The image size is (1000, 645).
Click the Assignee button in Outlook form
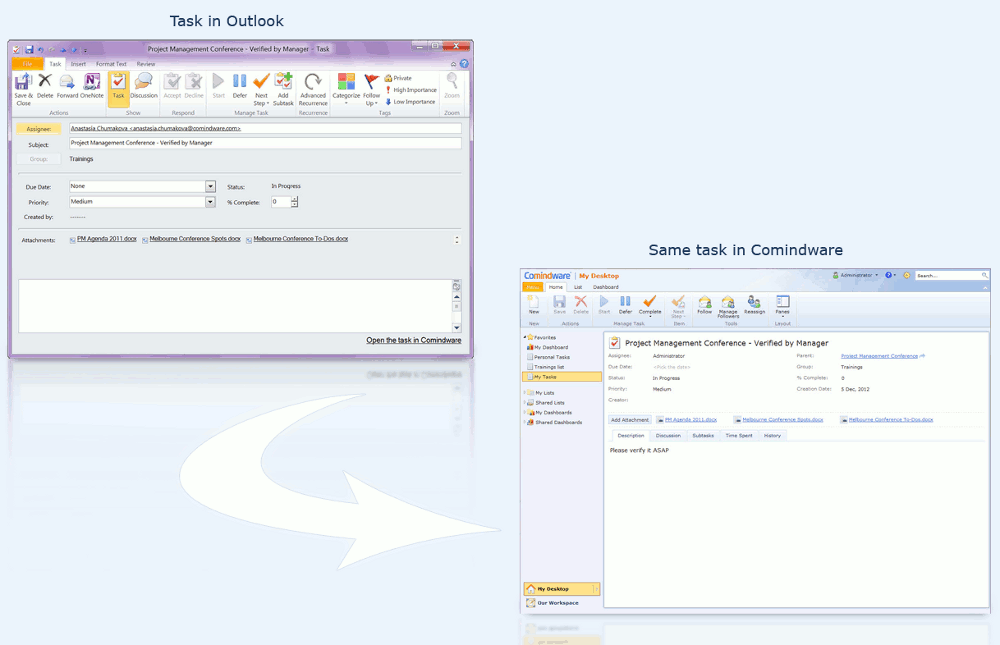[x=38, y=129]
